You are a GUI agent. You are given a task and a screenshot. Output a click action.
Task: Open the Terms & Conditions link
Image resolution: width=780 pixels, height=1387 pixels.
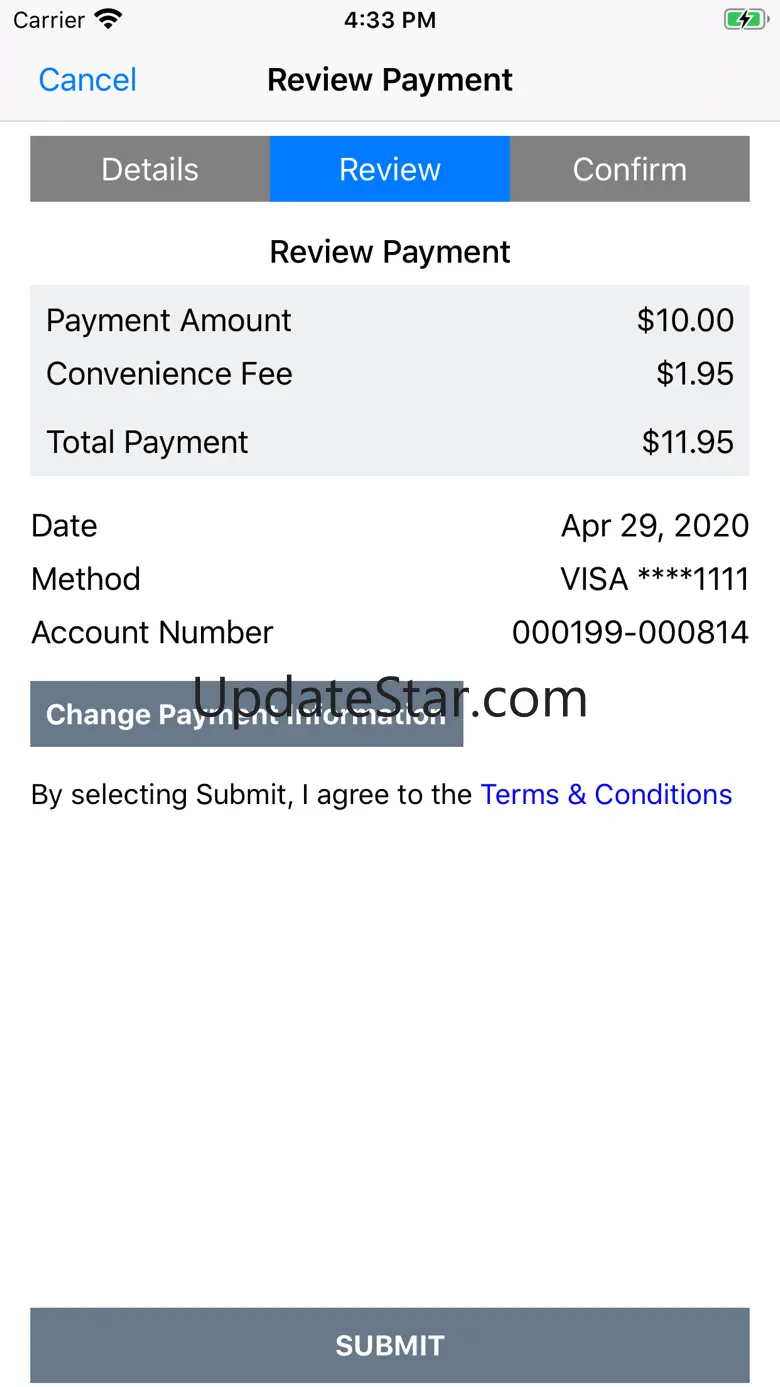606,794
